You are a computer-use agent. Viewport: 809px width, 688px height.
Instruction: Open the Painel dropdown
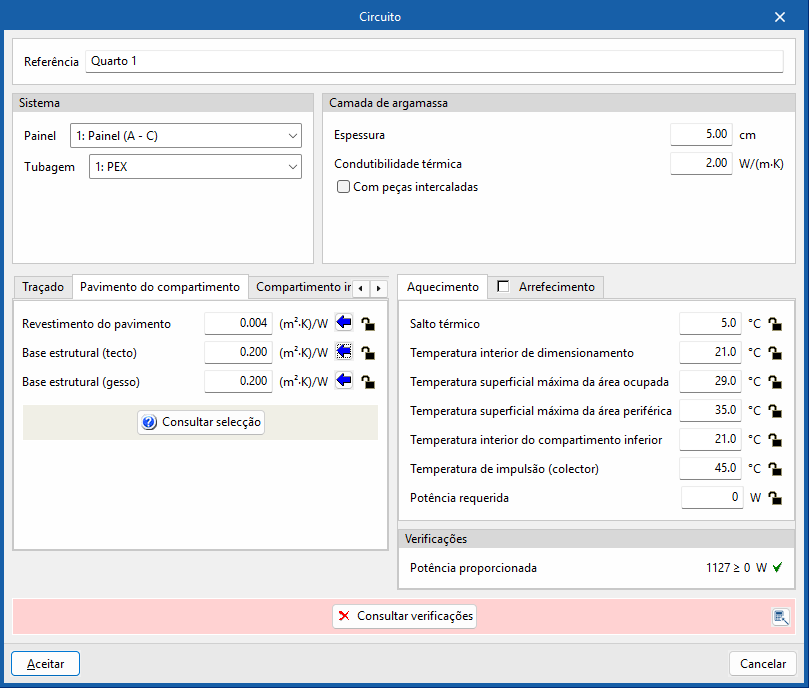click(186, 136)
